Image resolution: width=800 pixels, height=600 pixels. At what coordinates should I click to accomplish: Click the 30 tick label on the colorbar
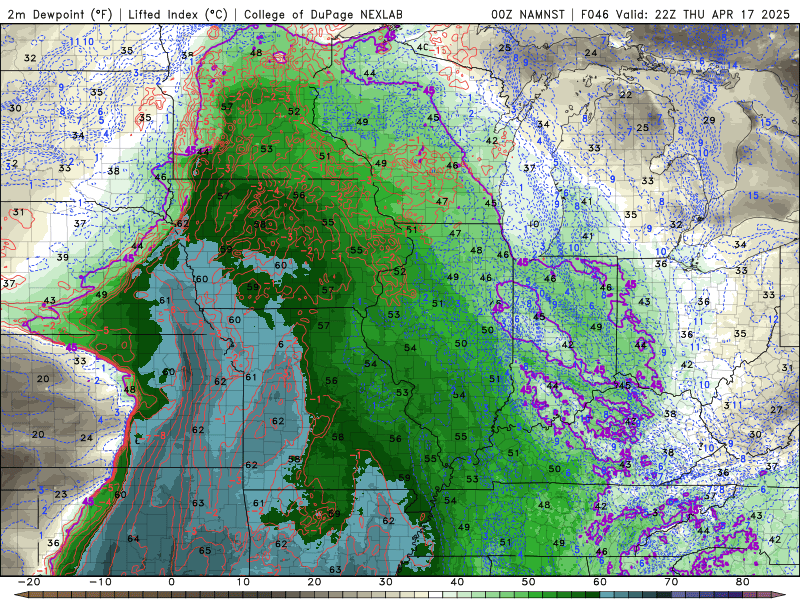[386, 582]
